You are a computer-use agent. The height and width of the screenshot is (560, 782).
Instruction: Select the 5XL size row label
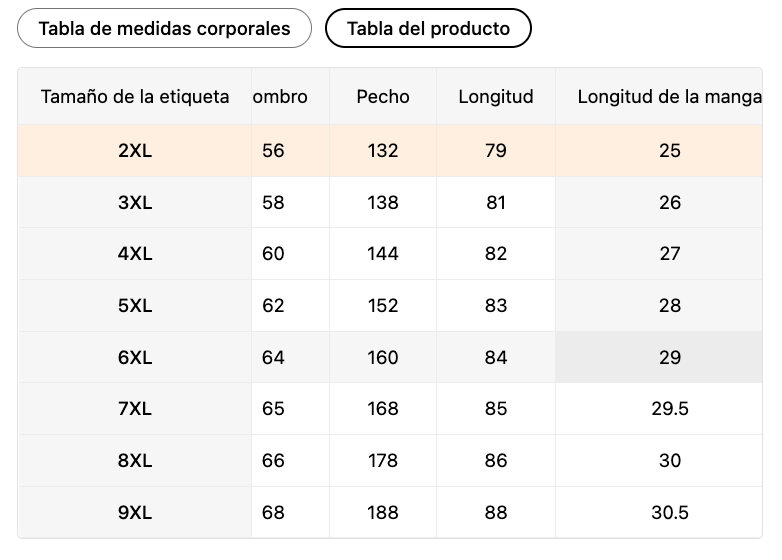(x=135, y=306)
